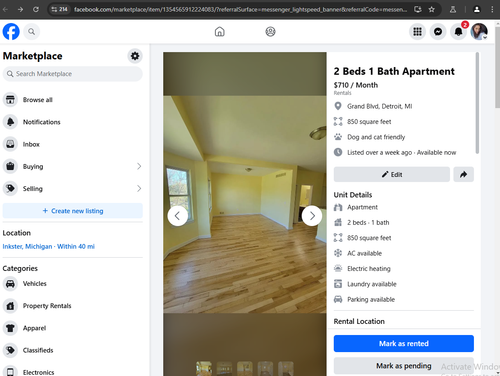The width and height of the screenshot is (500, 376).
Task: Open the Facebook search magnifier icon
Action: pos(31,32)
